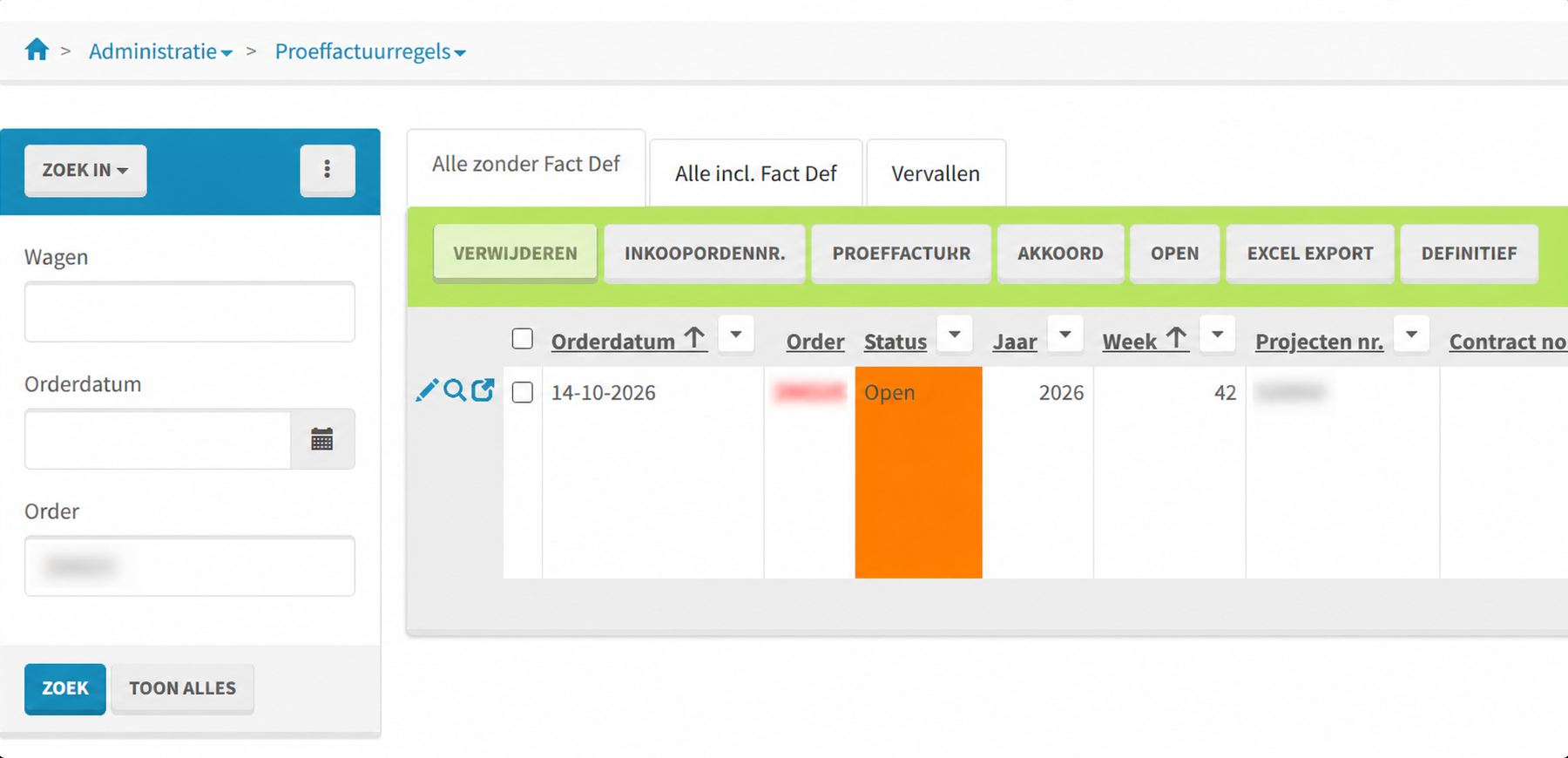1568x758 pixels.
Task: Open Orderdatum column filter dropdown
Action: pyautogui.click(x=736, y=335)
